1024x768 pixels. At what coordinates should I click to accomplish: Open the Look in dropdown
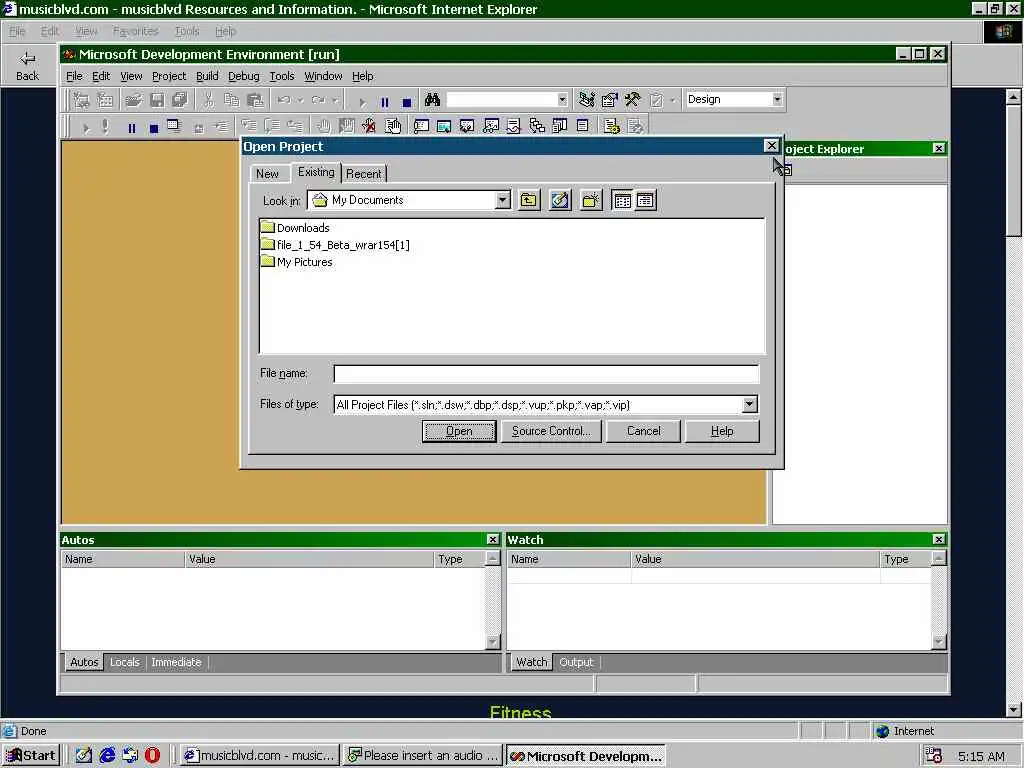pyautogui.click(x=502, y=200)
